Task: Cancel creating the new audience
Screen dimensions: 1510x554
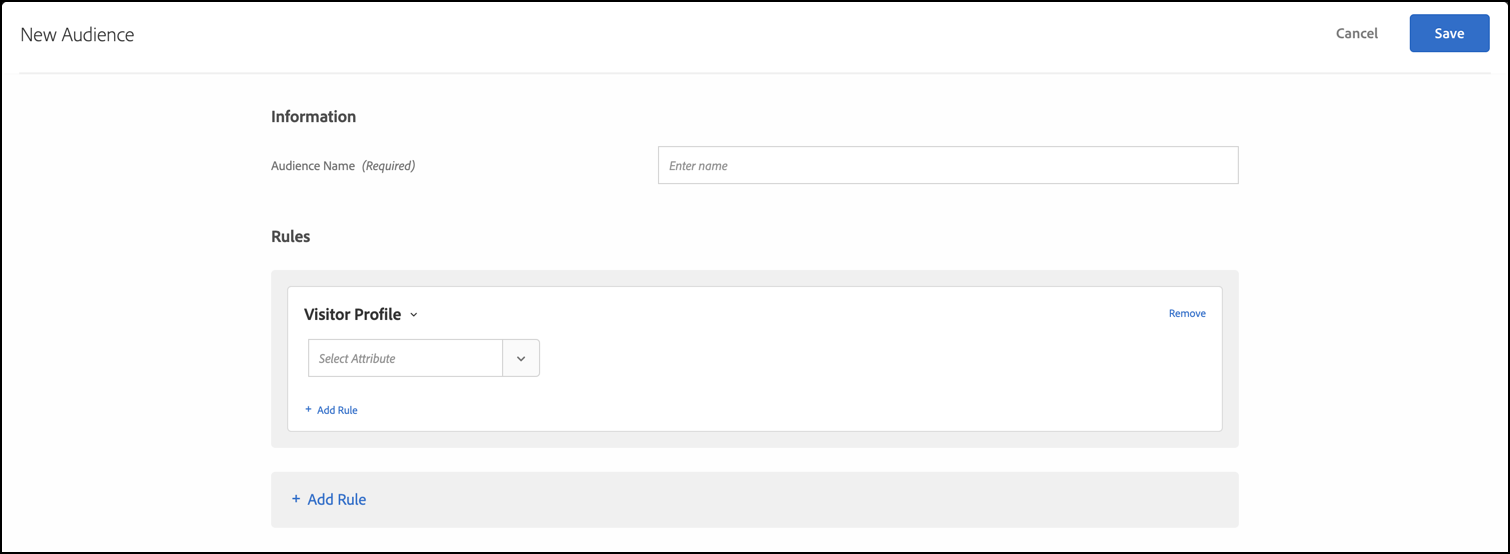Action: 1356,33
